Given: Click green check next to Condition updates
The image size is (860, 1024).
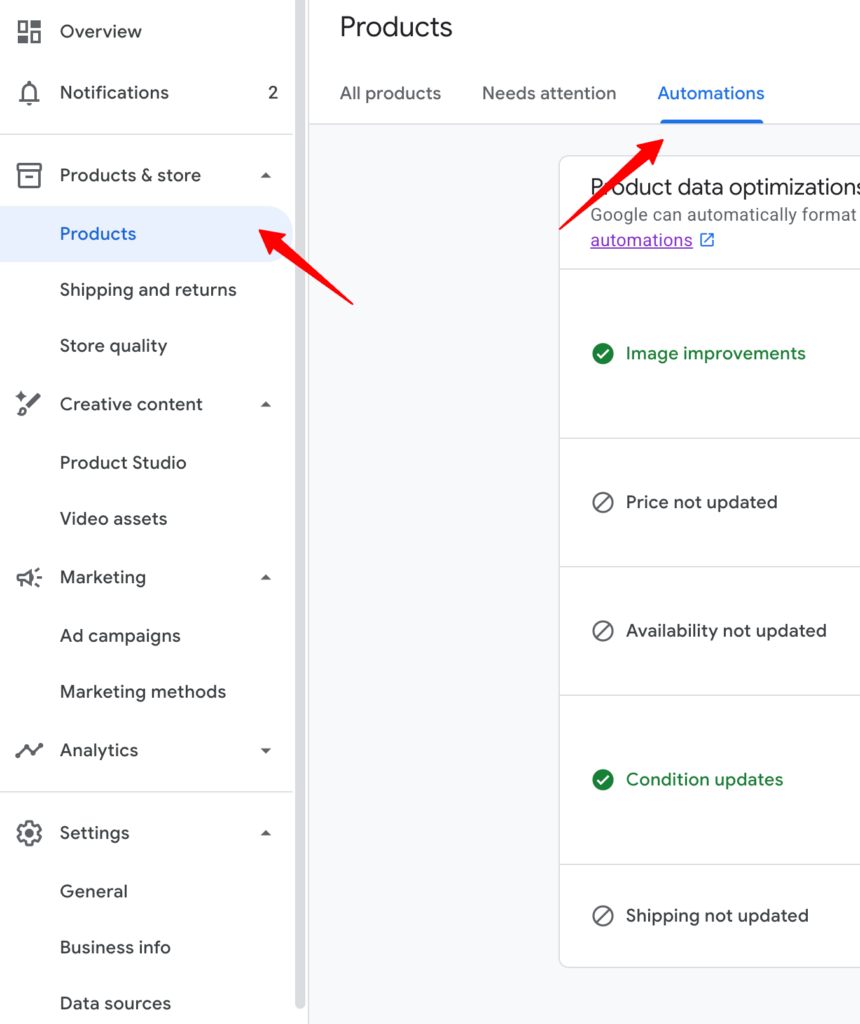Looking at the screenshot, I should pos(603,779).
